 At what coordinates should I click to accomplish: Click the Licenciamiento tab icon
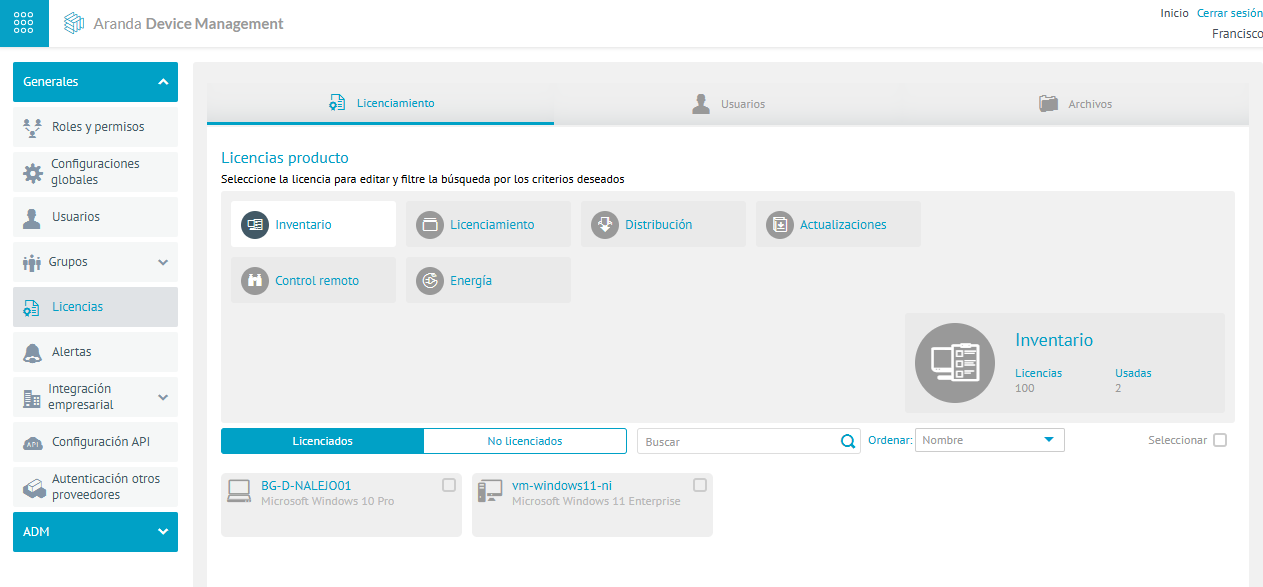point(337,103)
